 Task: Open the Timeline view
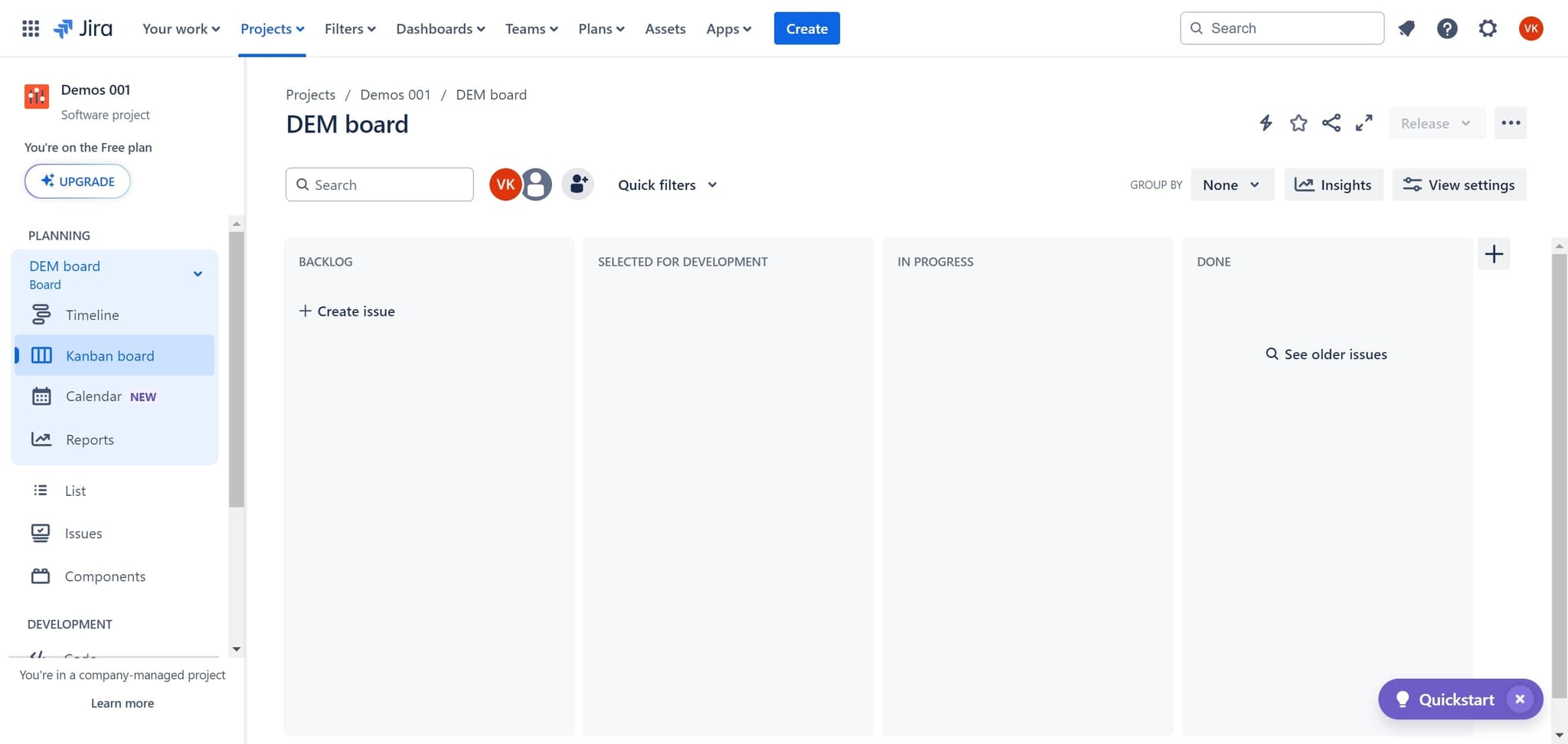(91, 315)
